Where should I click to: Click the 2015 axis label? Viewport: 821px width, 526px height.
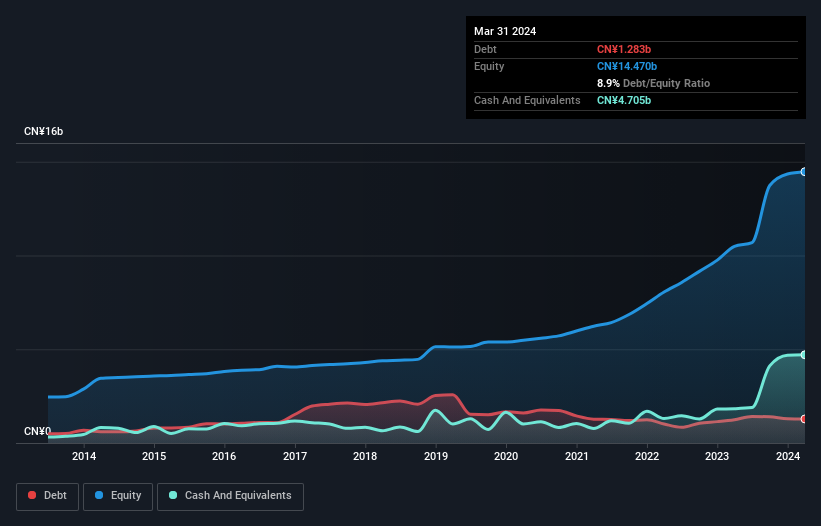click(154, 456)
